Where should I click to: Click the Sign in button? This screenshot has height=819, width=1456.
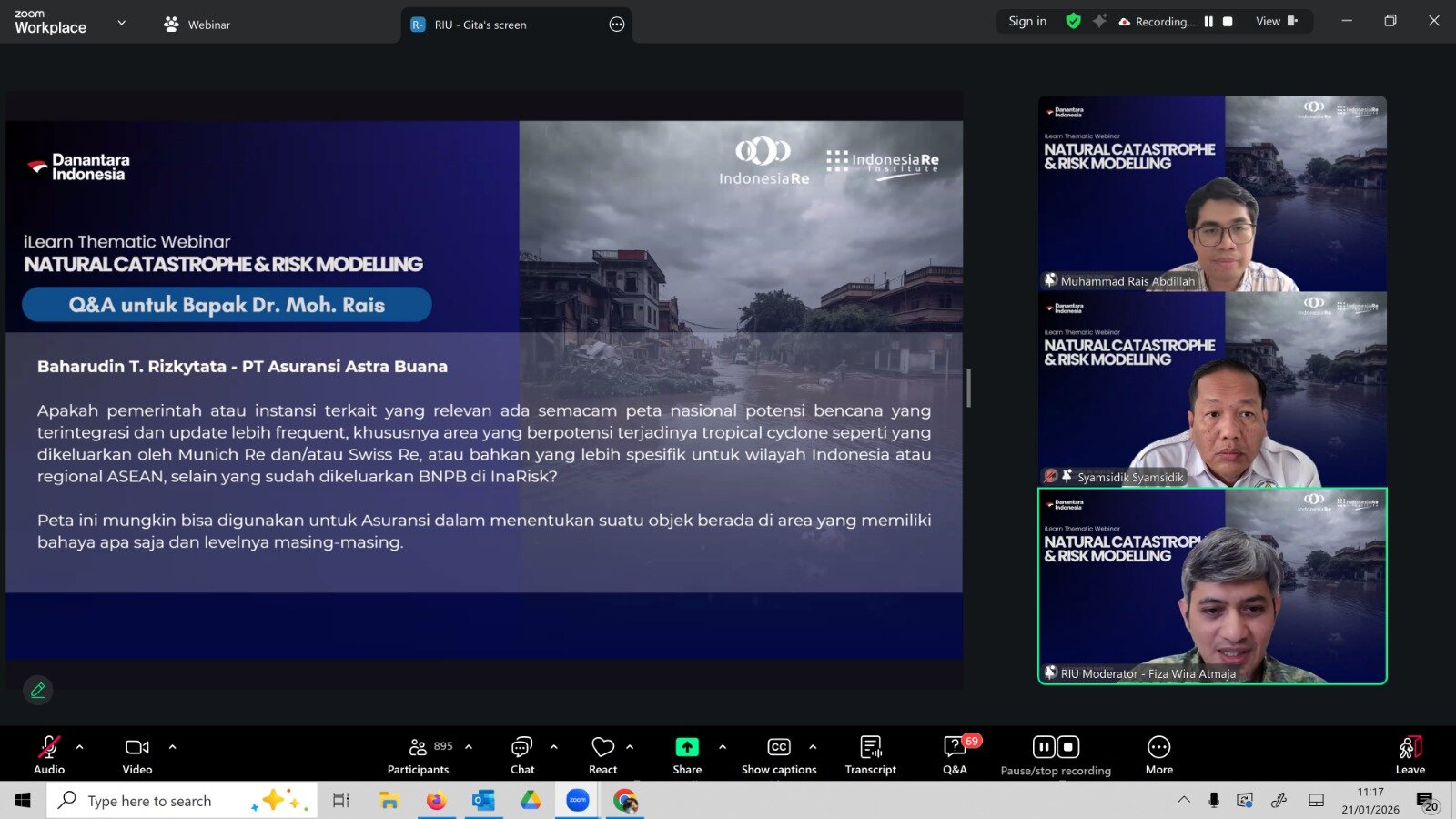click(x=1027, y=22)
